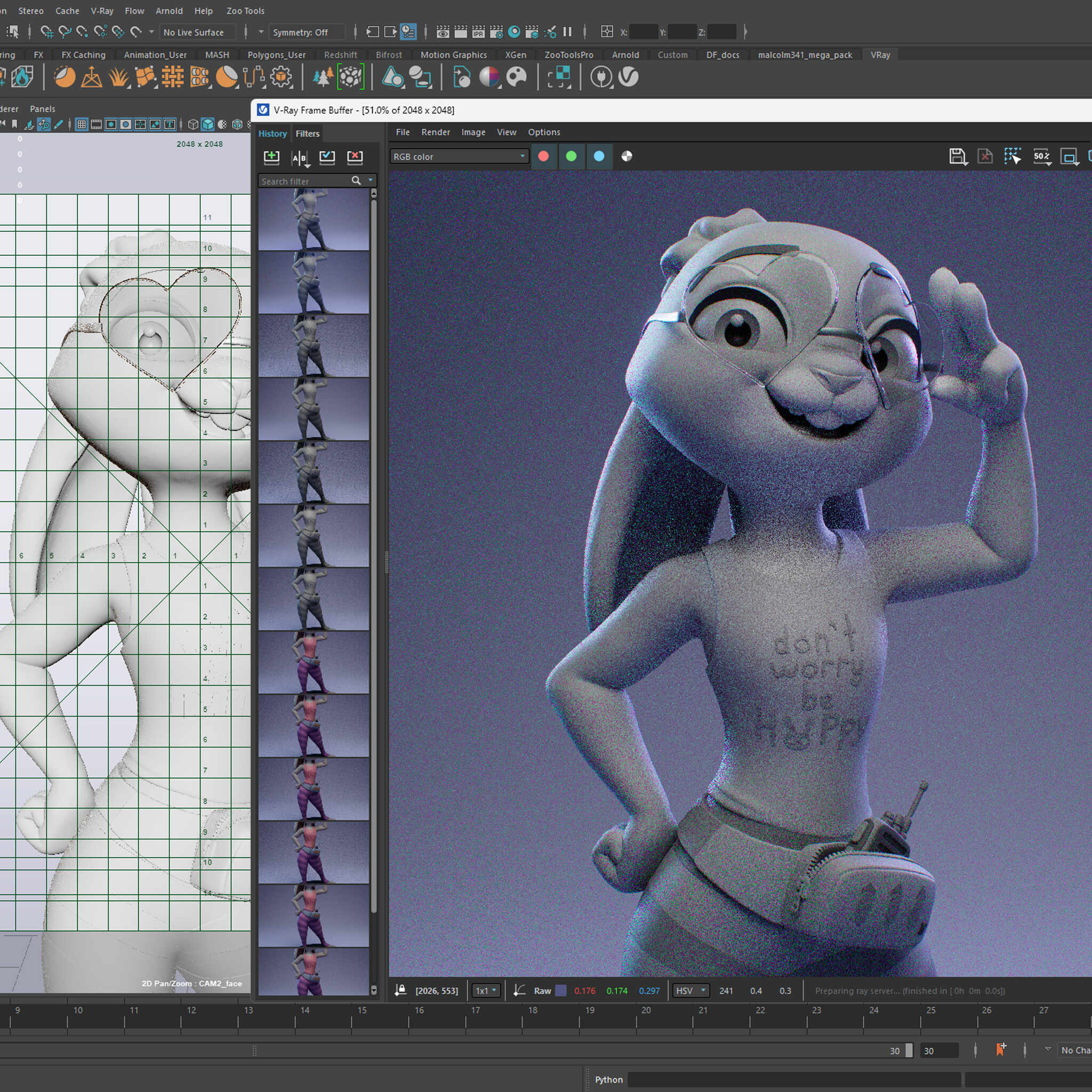Viewport: 1092px width, 1092px height.
Task: Open the Render menu in V-Ray Frame Buffer
Action: tap(435, 132)
